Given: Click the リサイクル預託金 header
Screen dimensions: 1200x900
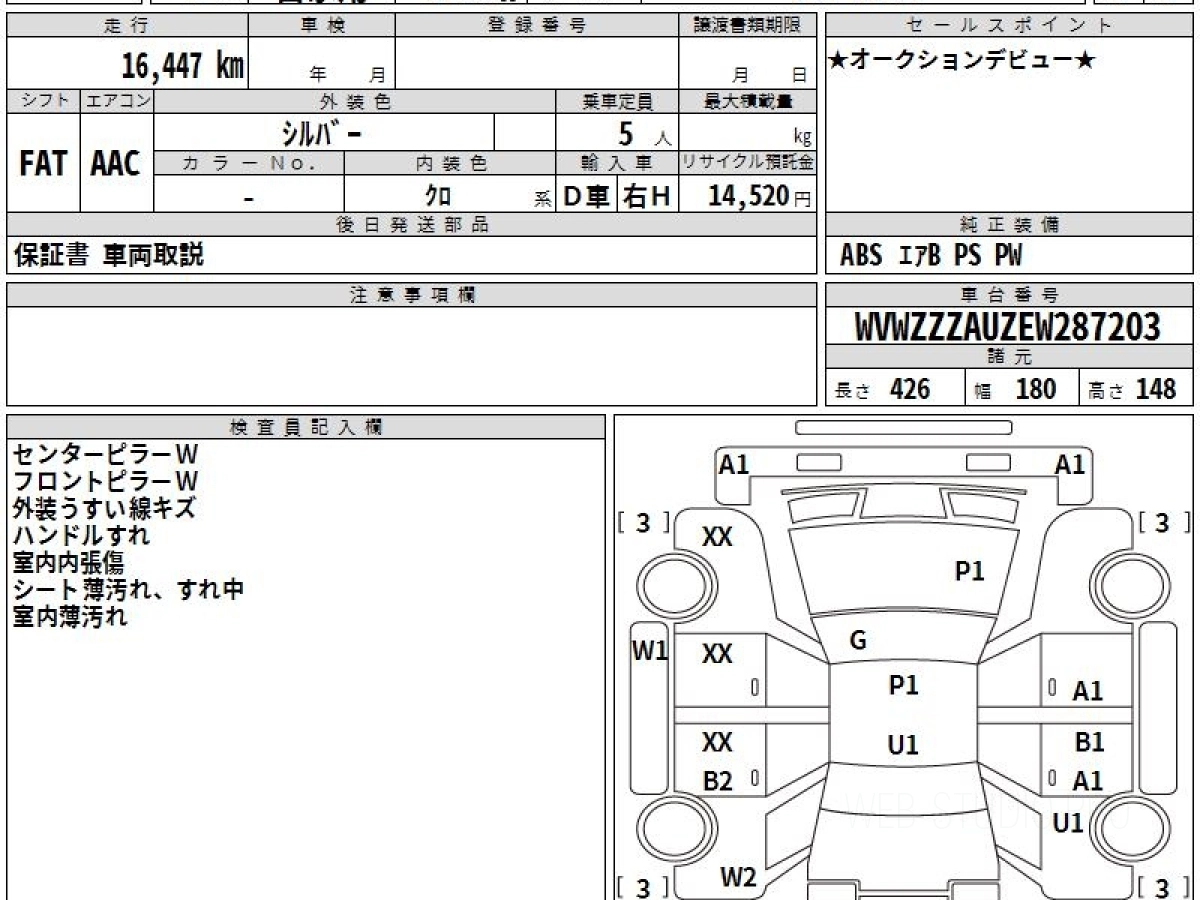Looking at the screenshot, I should click(x=748, y=164).
